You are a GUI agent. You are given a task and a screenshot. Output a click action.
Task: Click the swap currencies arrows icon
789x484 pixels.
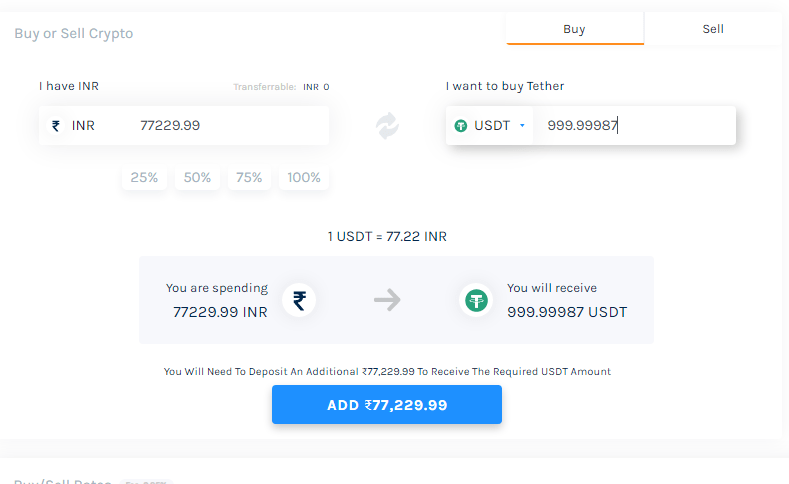pos(387,126)
